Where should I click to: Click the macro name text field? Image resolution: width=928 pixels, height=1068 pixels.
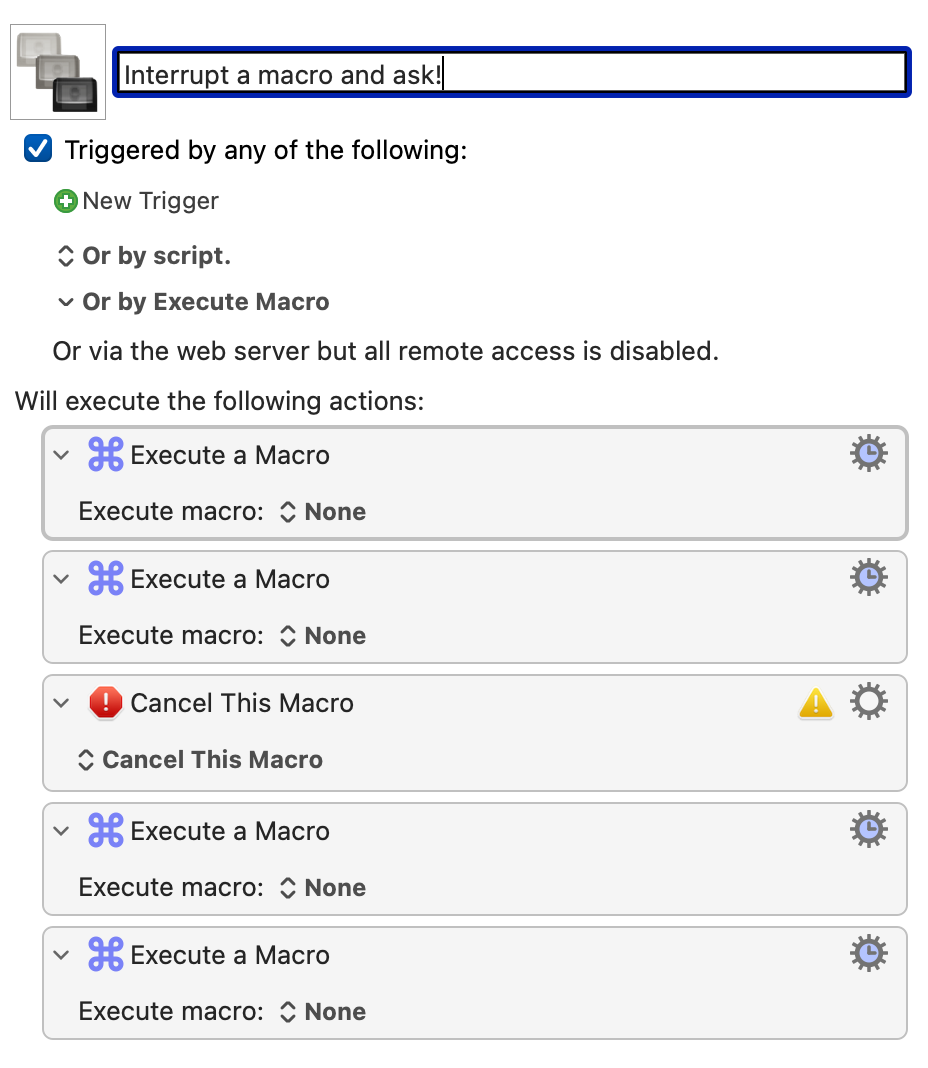pos(512,73)
